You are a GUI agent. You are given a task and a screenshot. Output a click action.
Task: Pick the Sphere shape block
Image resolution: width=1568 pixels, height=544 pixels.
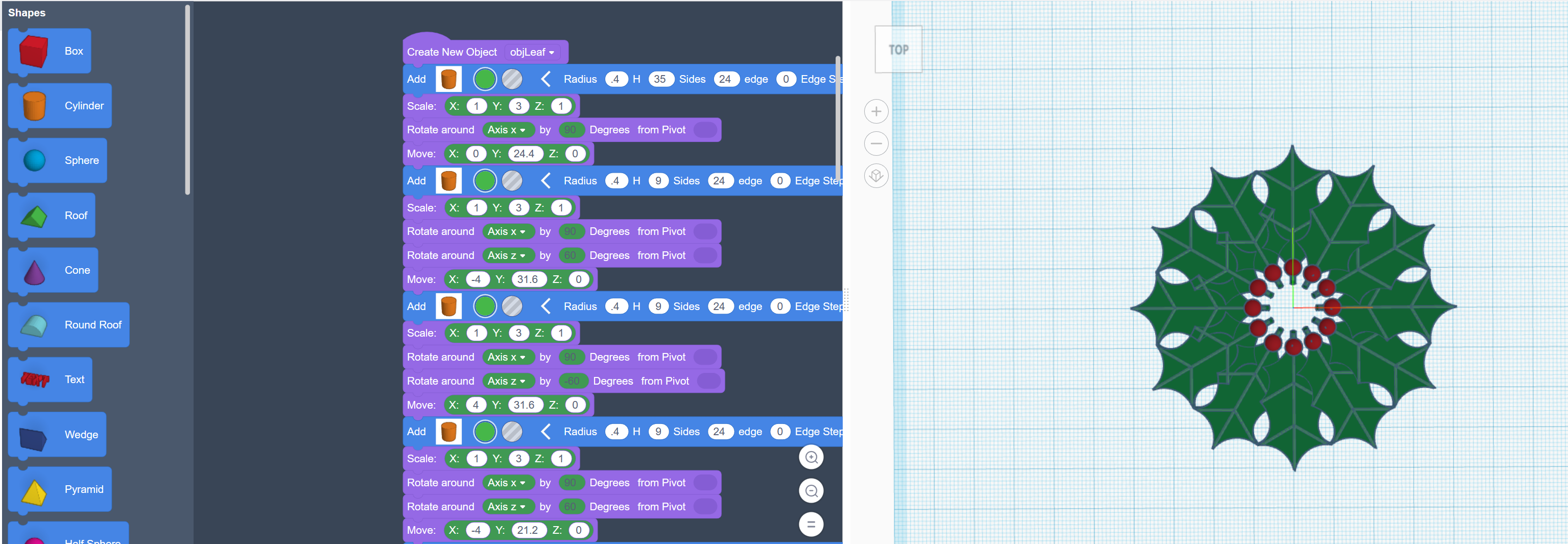(58, 160)
